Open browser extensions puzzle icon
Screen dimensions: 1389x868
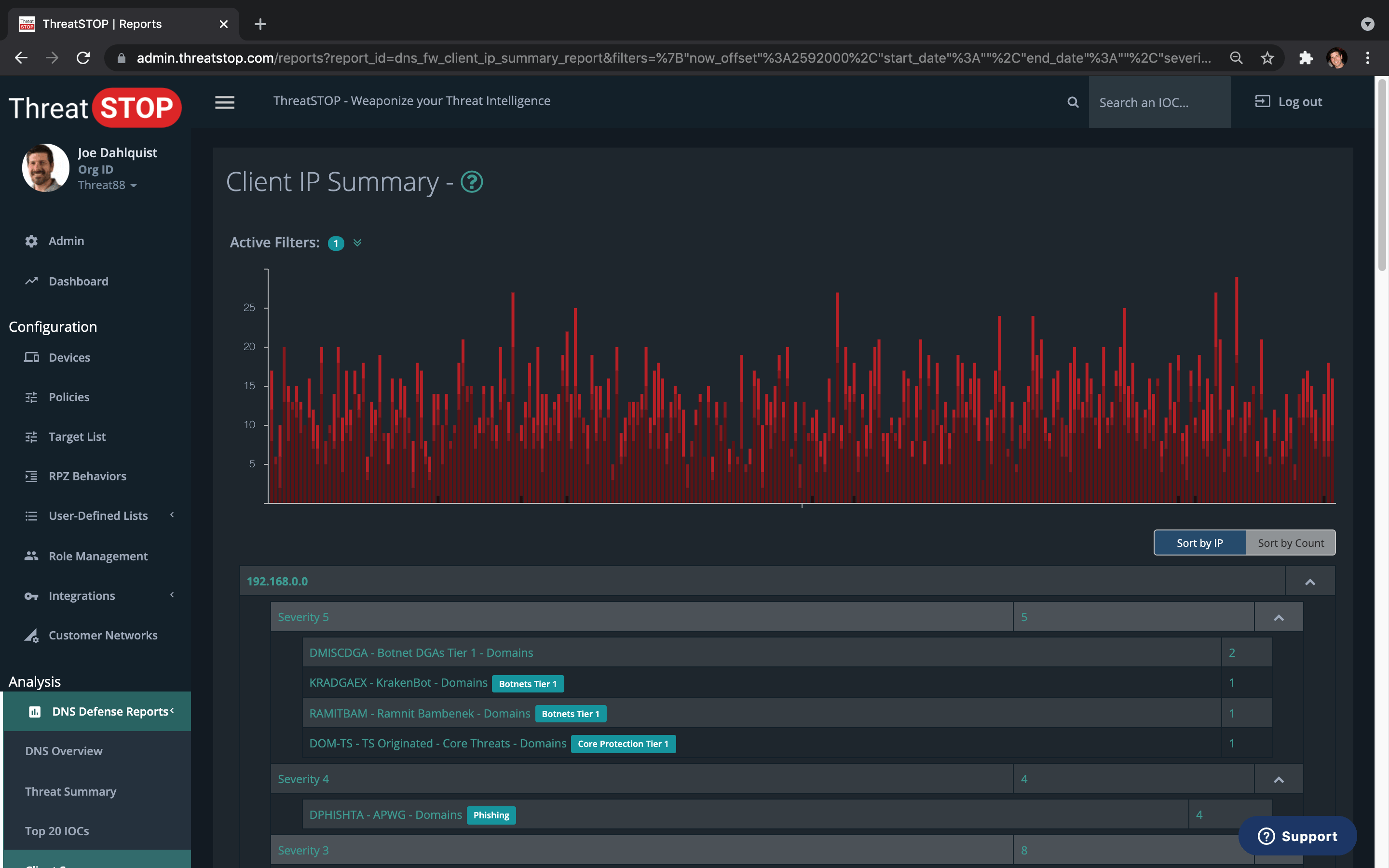click(x=1305, y=58)
